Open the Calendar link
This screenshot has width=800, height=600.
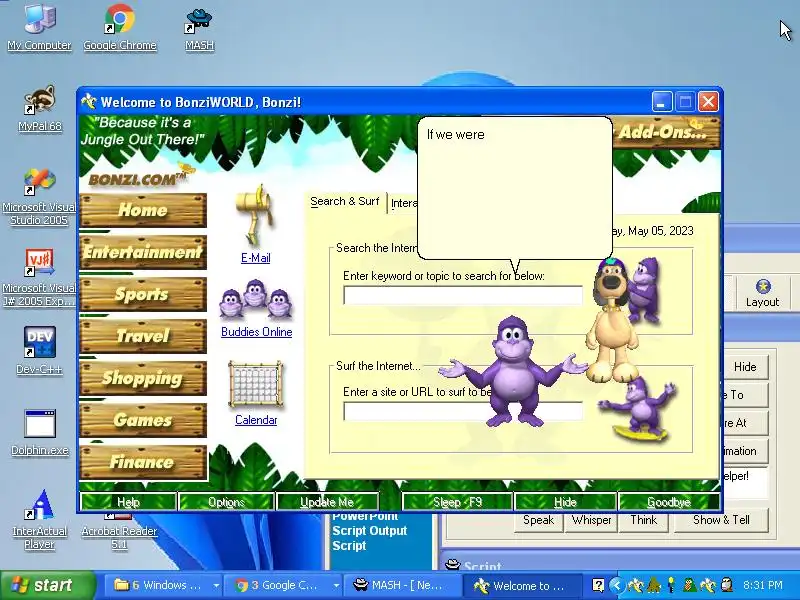point(256,420)
